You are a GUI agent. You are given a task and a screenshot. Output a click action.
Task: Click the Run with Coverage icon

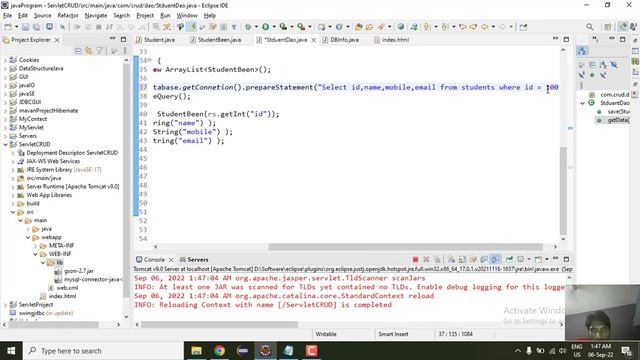pyautogui.click(x=283, y=27)
